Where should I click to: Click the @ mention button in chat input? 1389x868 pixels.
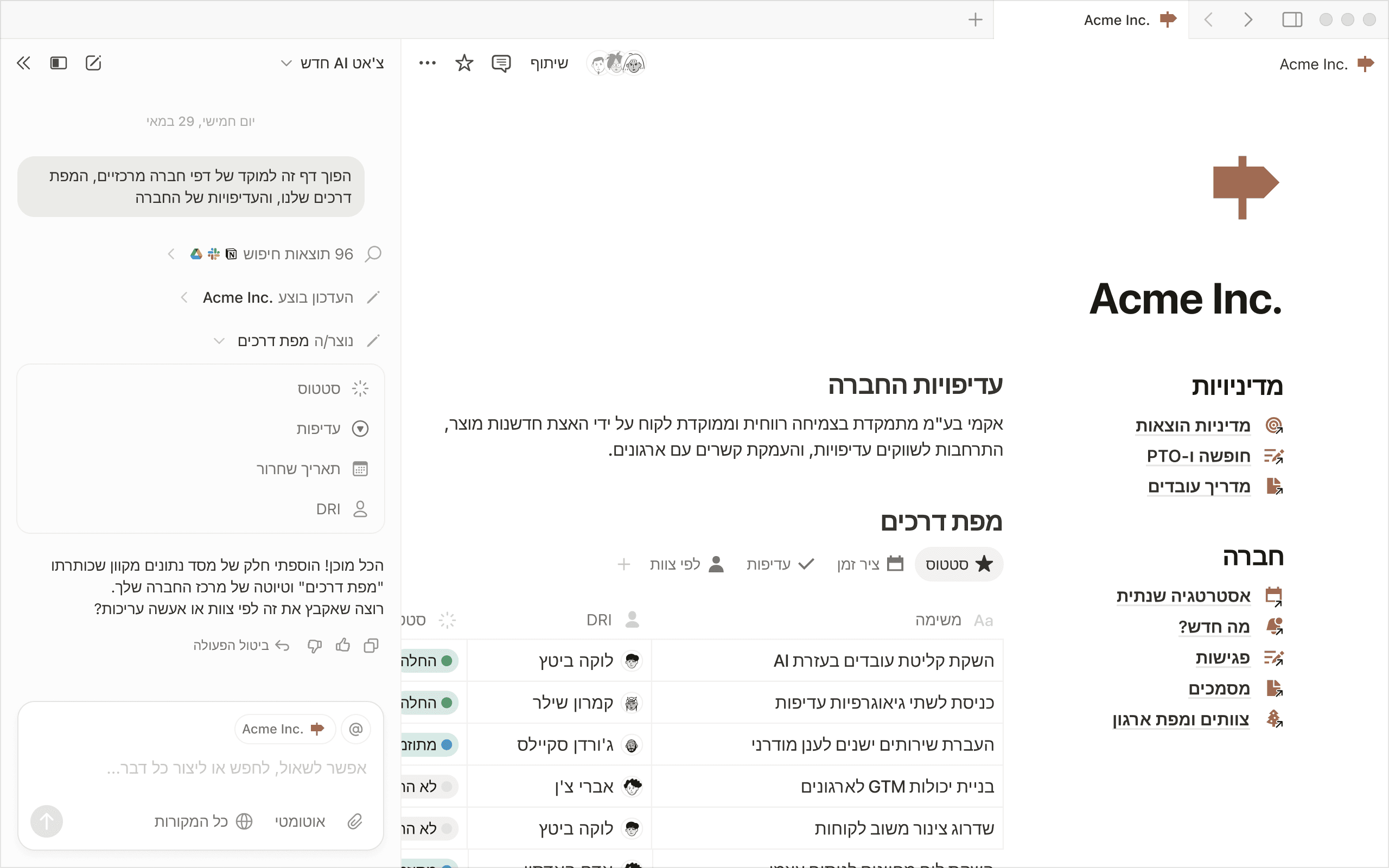pos(356,729)
